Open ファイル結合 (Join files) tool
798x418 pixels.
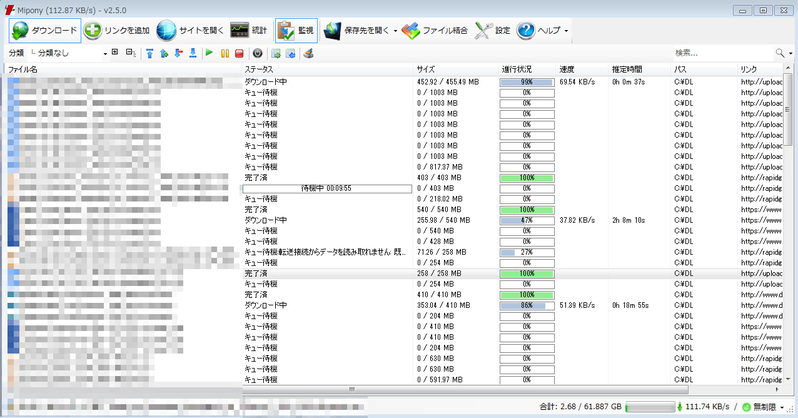[x=435, y=31]
